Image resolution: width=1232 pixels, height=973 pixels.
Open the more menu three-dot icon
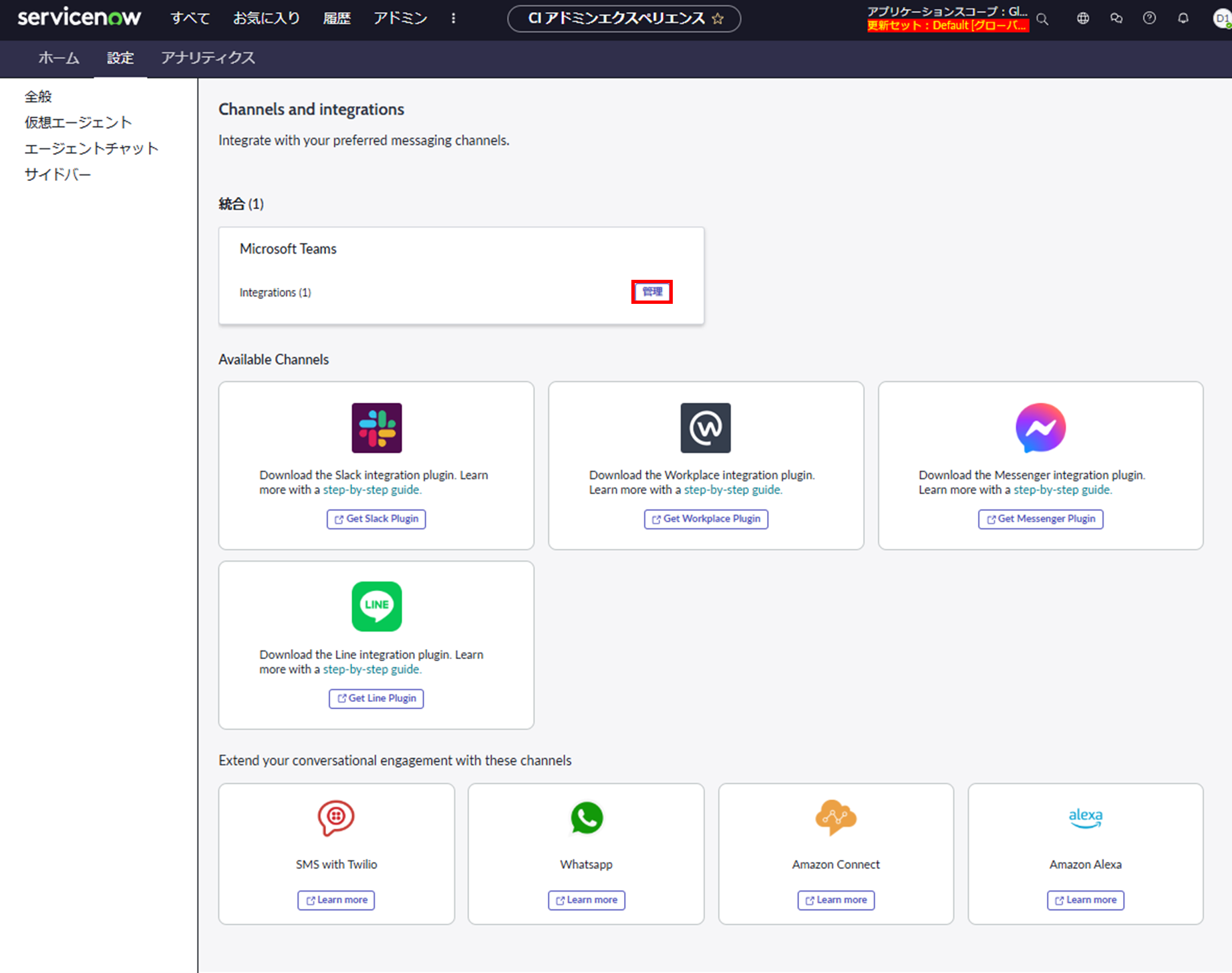[454, 19]
